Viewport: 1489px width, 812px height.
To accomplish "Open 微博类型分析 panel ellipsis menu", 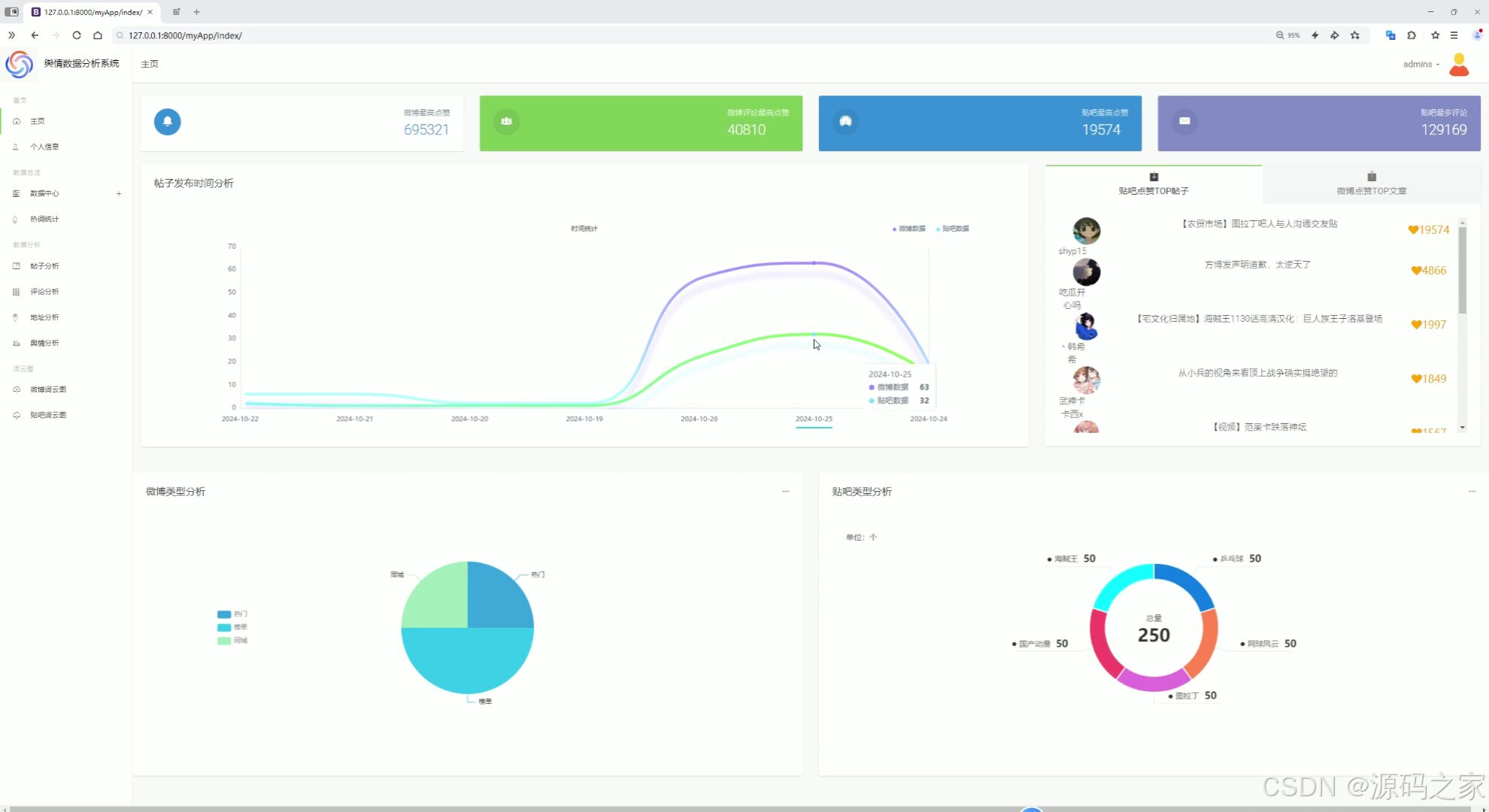I will coord(785,492).
